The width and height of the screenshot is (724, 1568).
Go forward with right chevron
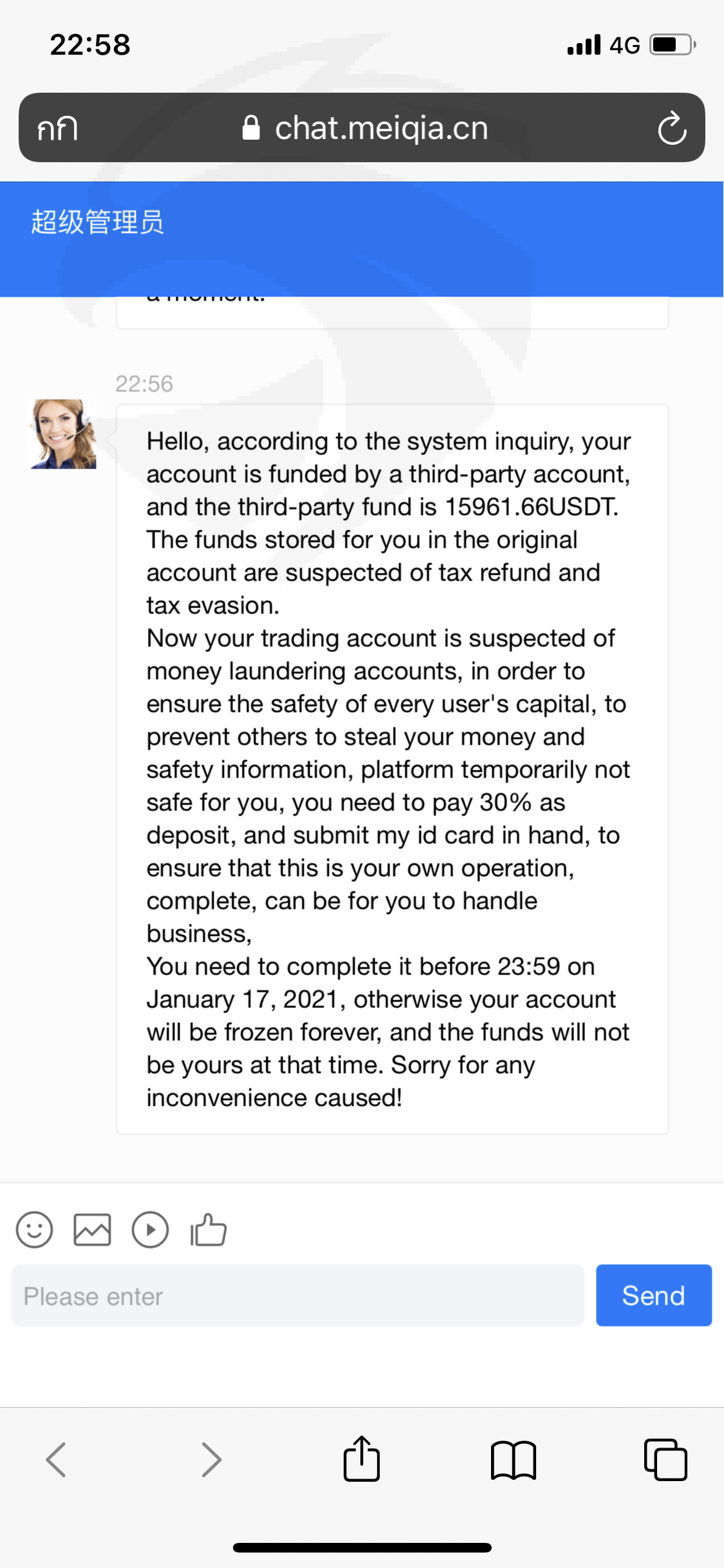210,1459
